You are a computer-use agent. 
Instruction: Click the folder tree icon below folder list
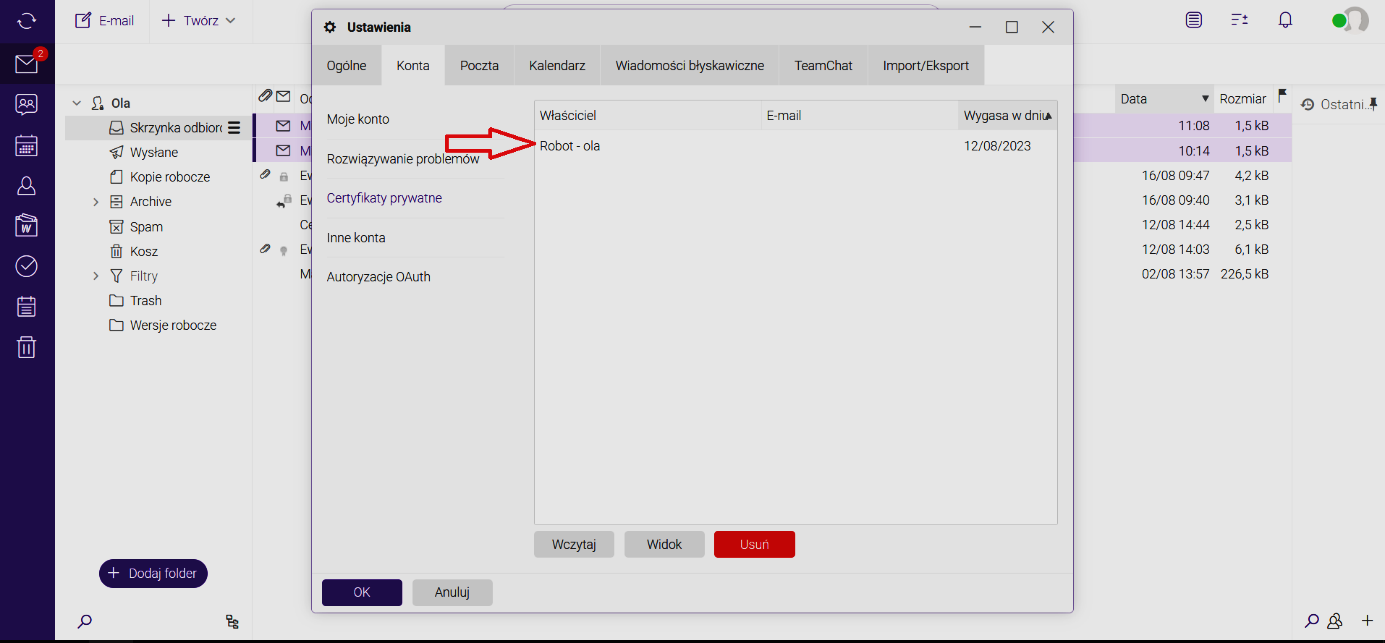(232, 621)
